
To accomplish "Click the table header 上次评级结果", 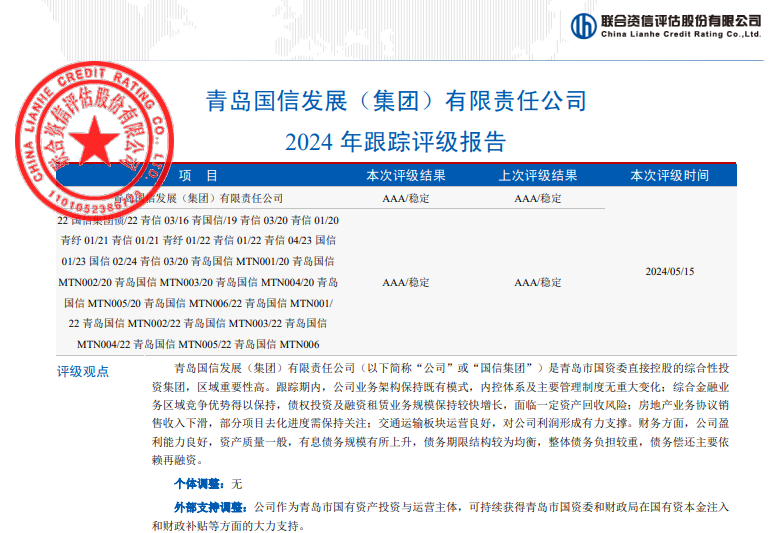I will (538, 176).
